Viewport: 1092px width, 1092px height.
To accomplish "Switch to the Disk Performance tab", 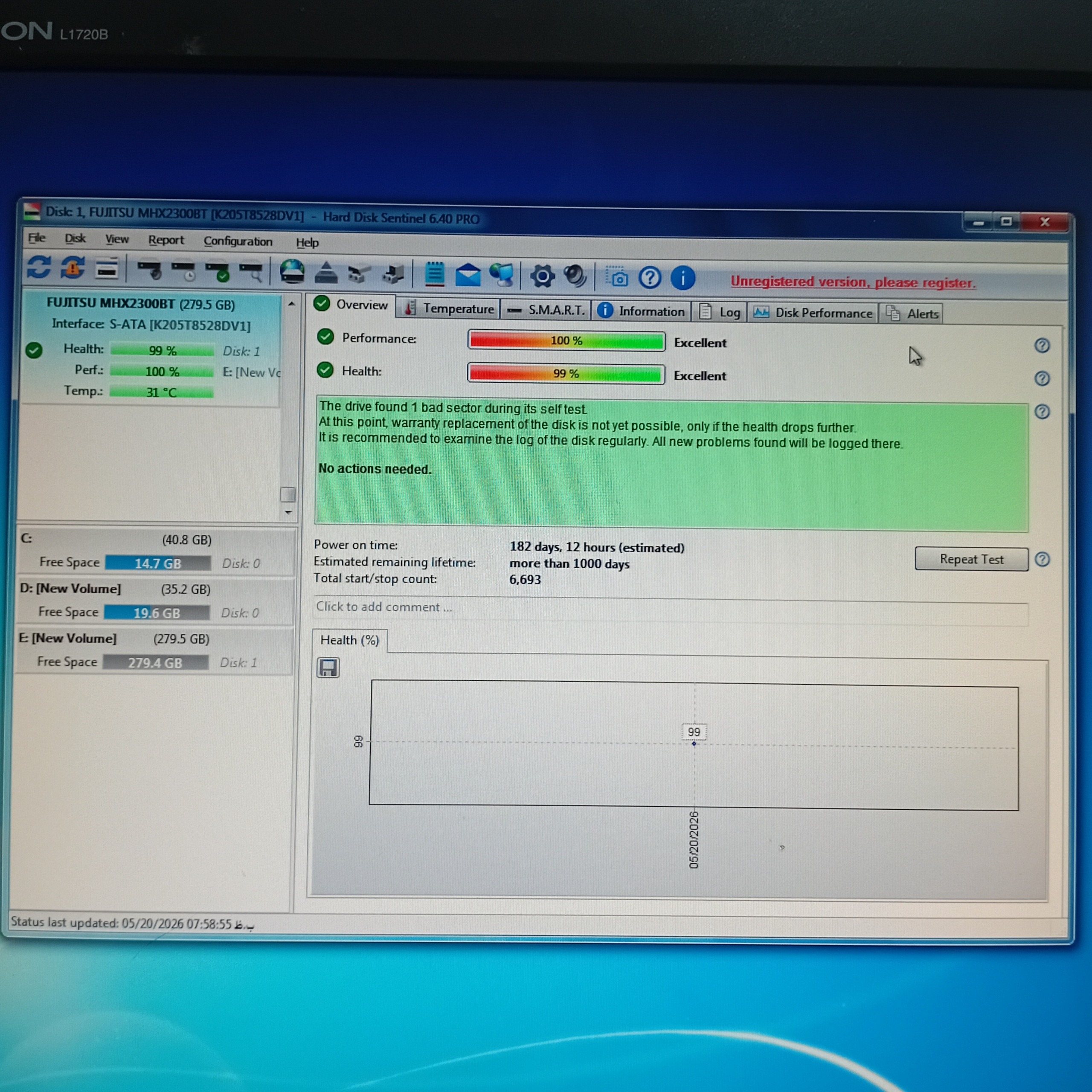I will 813,313.
